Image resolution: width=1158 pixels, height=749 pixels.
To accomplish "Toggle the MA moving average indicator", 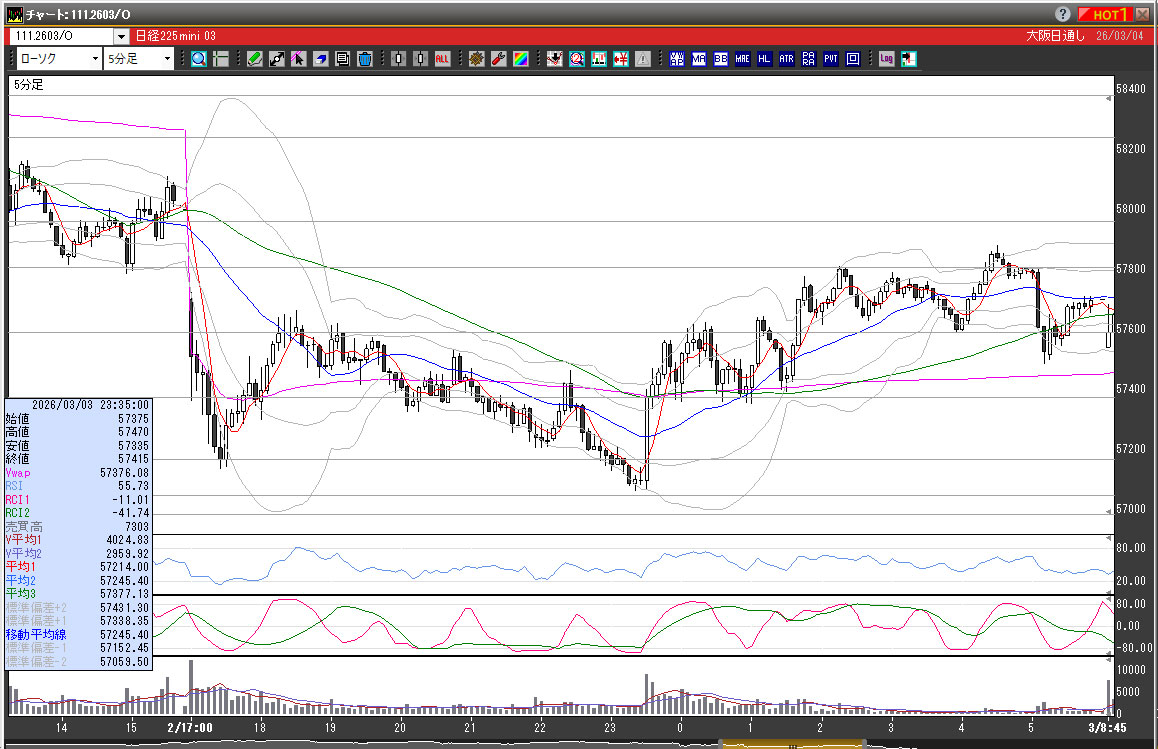I will [699, 59].
